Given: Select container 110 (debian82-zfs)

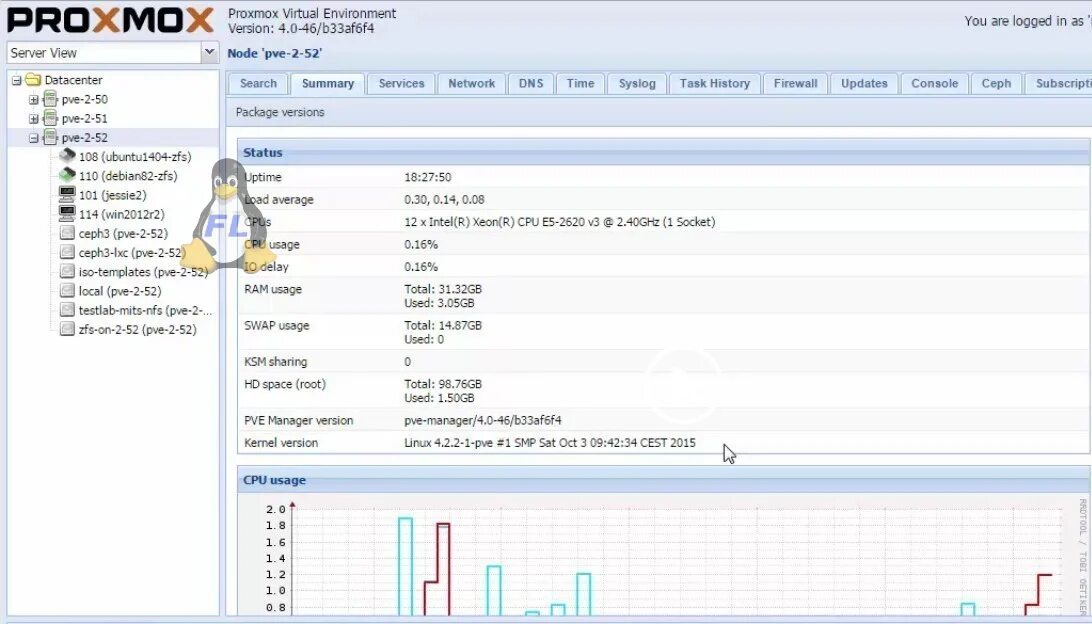Looking at the screenshot, I should coord(128,176).
